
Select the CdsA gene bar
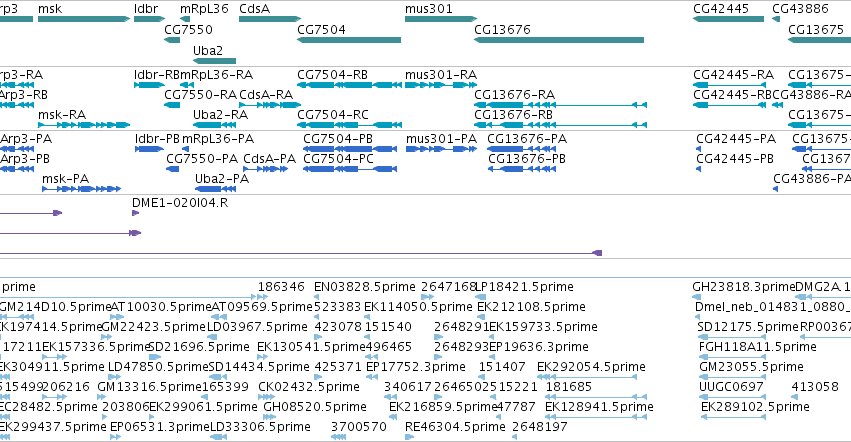click(270, 19)
